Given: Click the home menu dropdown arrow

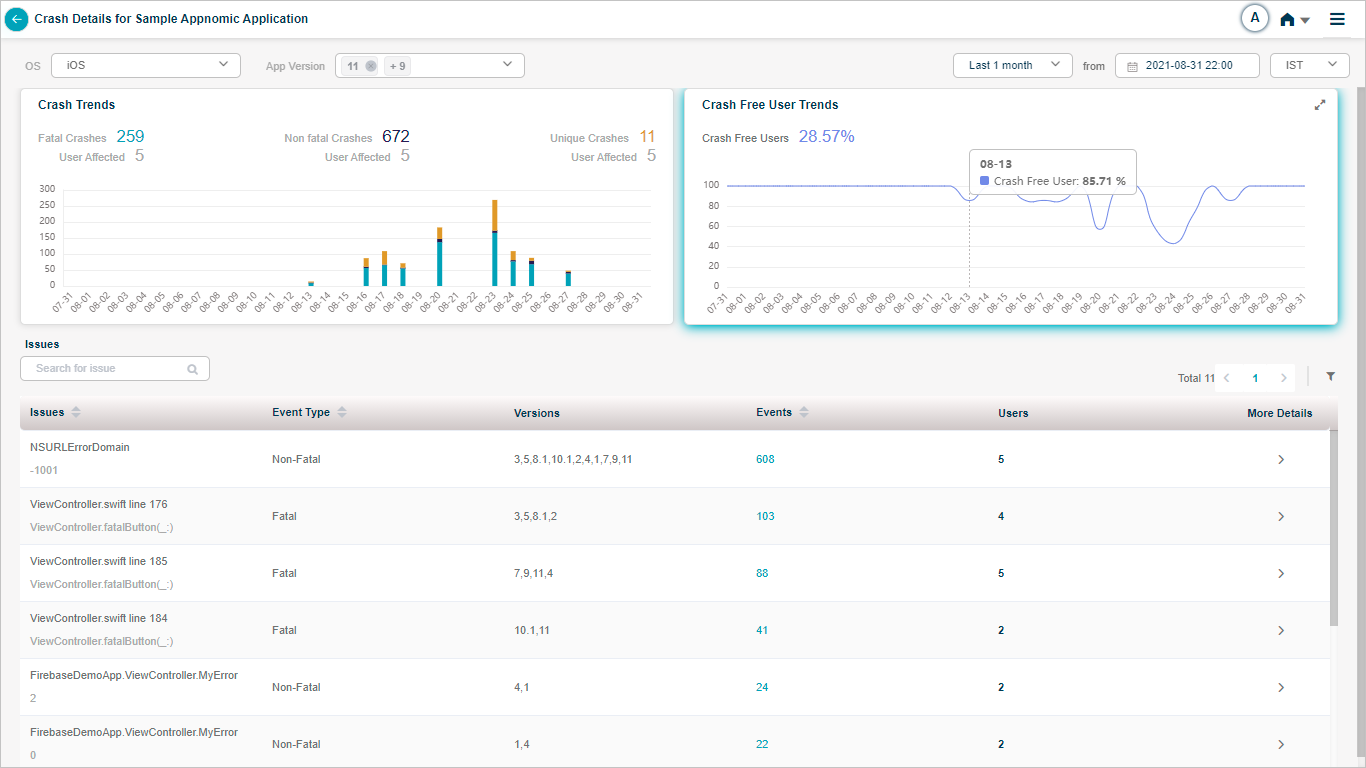Looking at the screenshot, I should [1305, 20].
